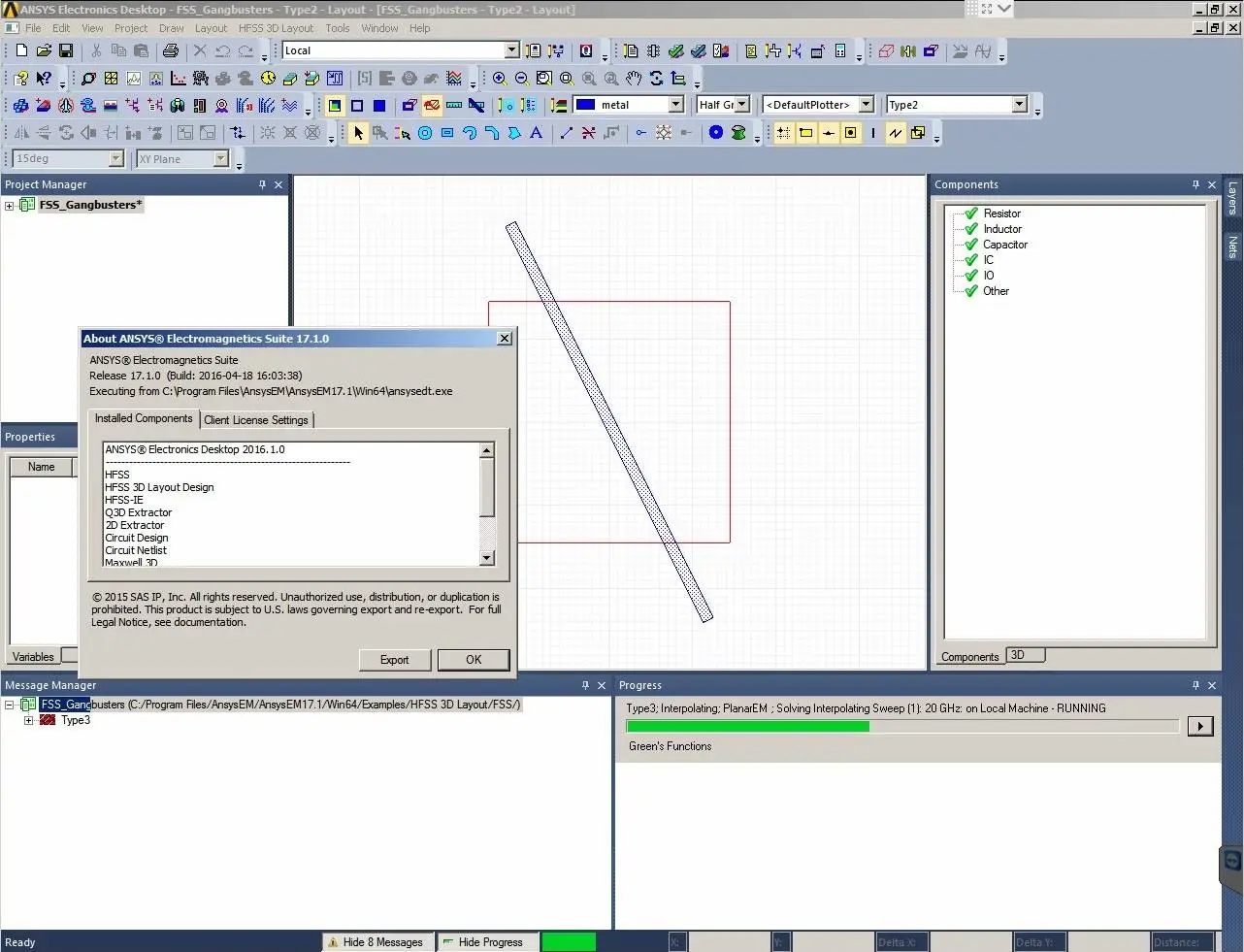Image resolution: width=1244 pixels, height=952 pixels.
Task: Click the blue donut via tool icon
Action: coord(716,133)
